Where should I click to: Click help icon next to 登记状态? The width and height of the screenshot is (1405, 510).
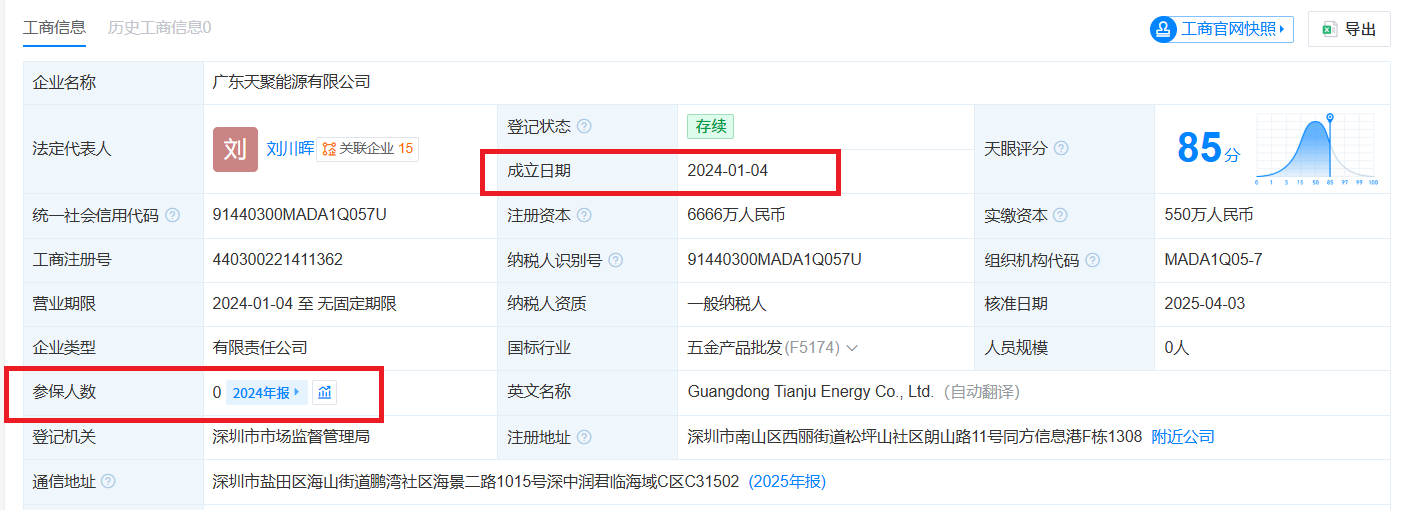[584, 127]
